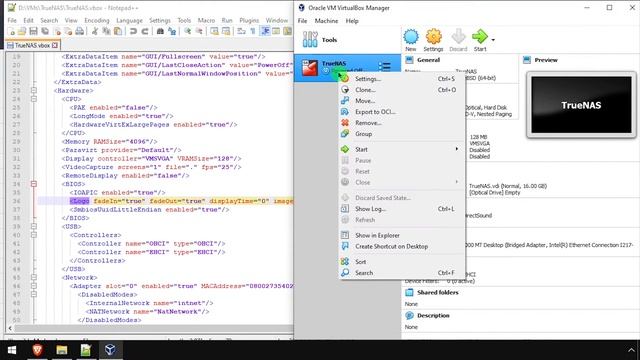Screen dimensions: 640x360
Task: Click the TrueNAS preview thumbnail
Action: pyautogui.click(x=581, y=105)
